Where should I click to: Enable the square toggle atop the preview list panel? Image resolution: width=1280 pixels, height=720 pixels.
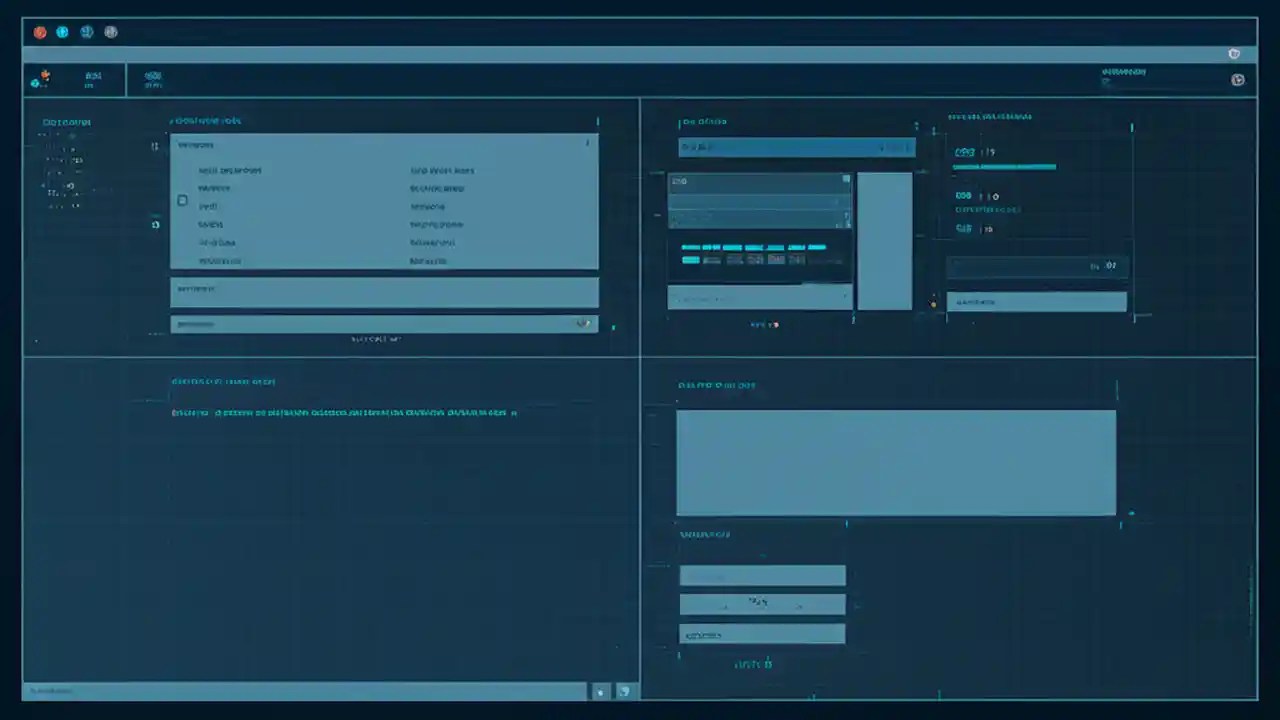coord(846,180)
